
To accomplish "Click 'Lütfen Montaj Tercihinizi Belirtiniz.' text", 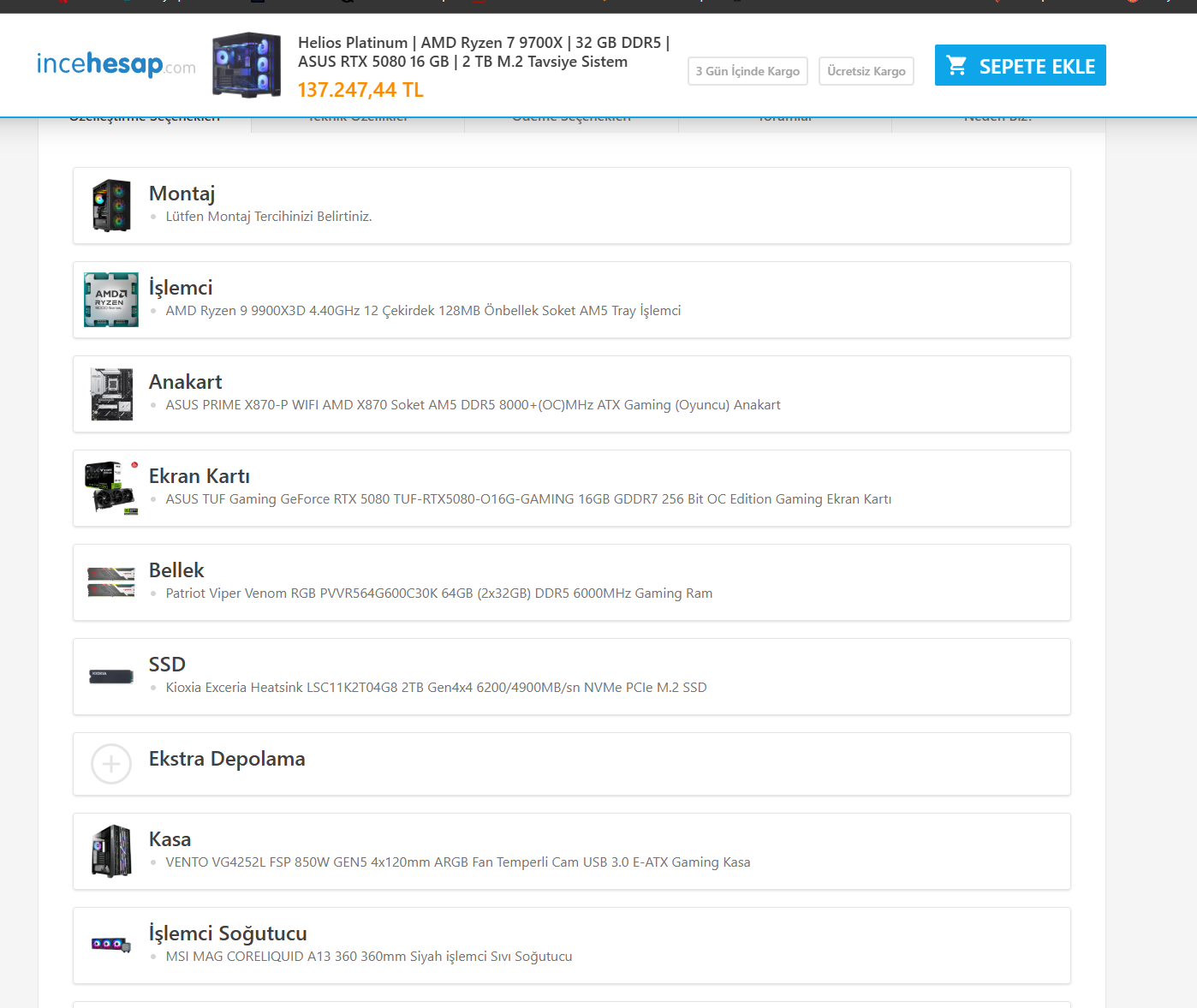I will tap(269, 217).
